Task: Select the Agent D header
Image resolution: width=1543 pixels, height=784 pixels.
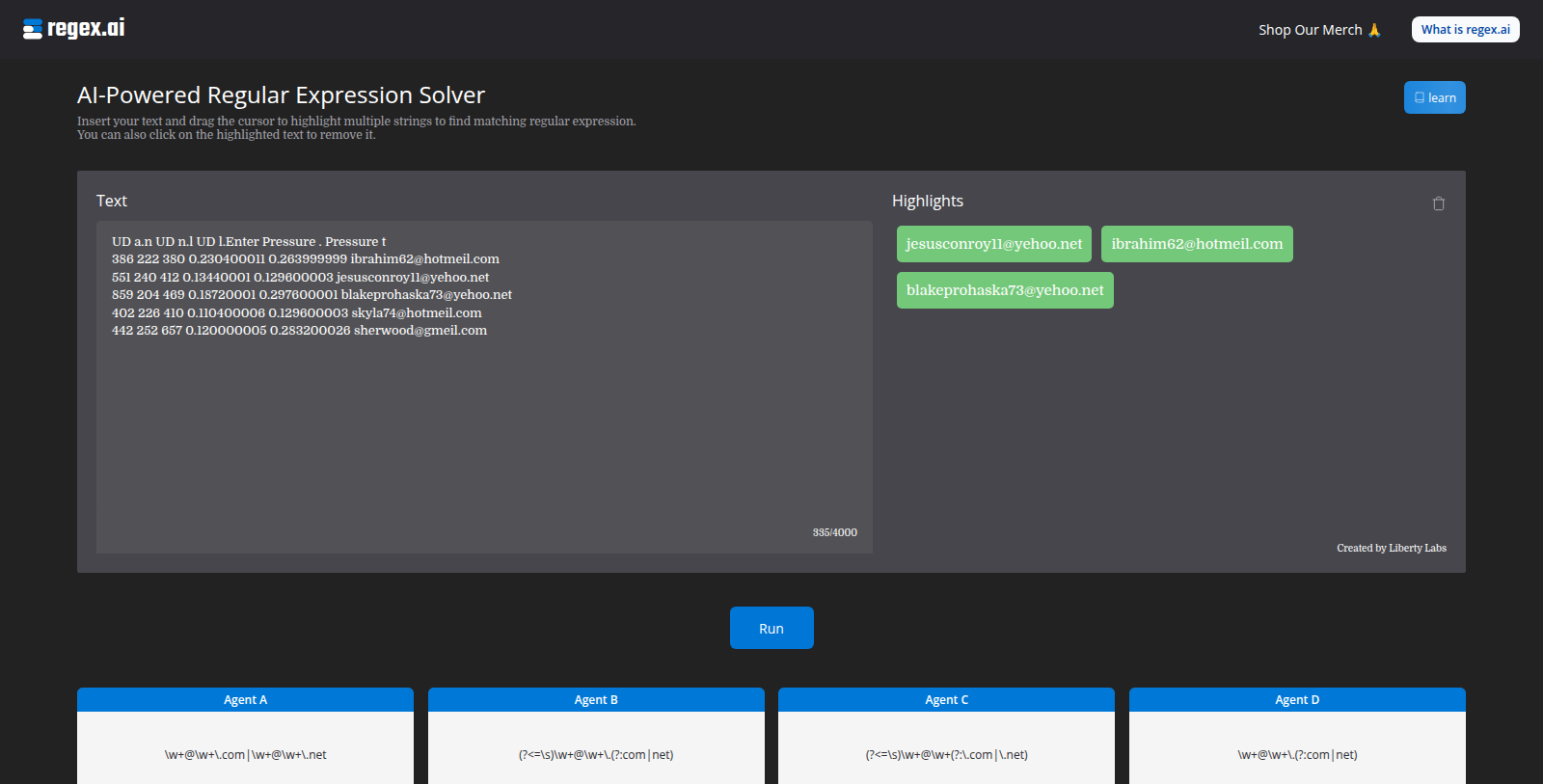Action: [x=1297, y=700]
